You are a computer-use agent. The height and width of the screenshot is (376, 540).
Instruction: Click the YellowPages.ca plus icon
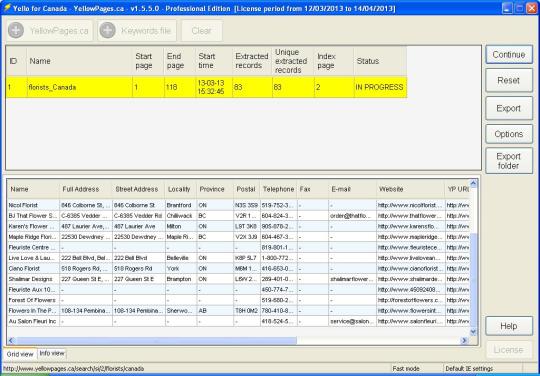click(16, 30)
